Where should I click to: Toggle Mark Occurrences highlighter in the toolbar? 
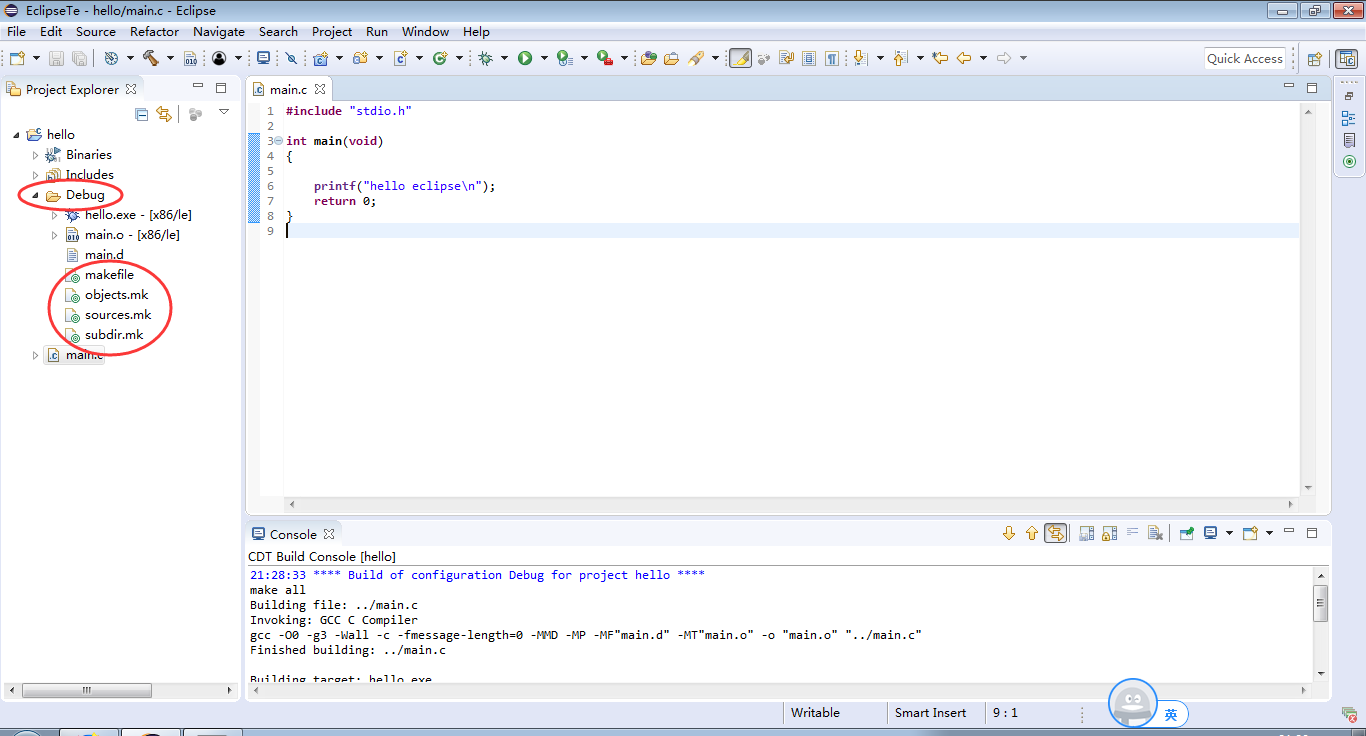(740, 58)
